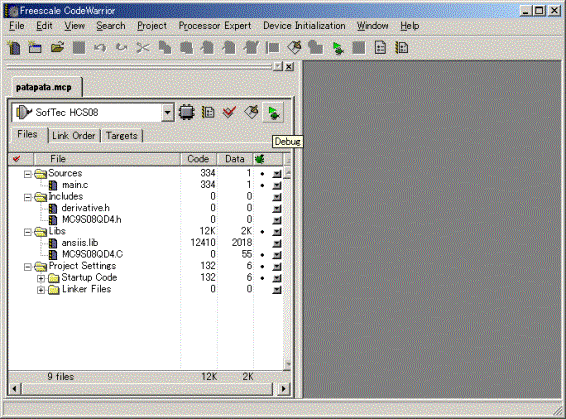
Task: Click the Undo arrow in the main toolbar
Action: click(x=100, y=48)
